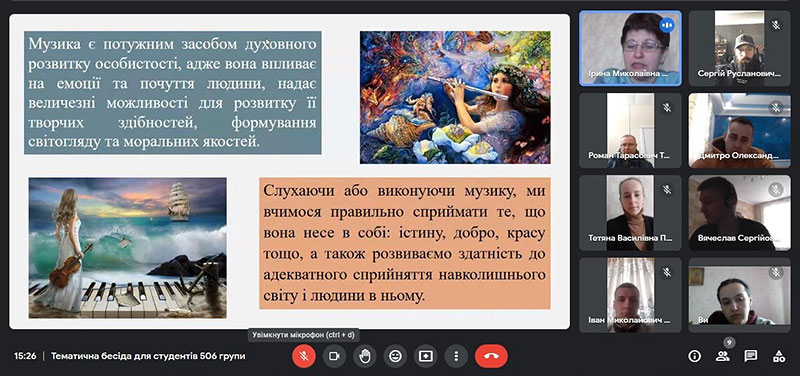Open chat with everyone icon

coord(750,356)
